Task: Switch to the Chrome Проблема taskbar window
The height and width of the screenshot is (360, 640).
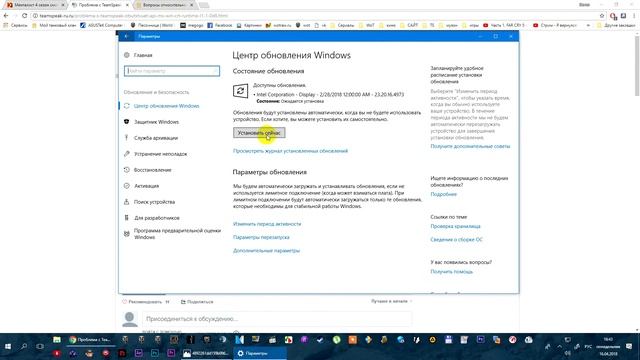Action: tap(90, 340)
